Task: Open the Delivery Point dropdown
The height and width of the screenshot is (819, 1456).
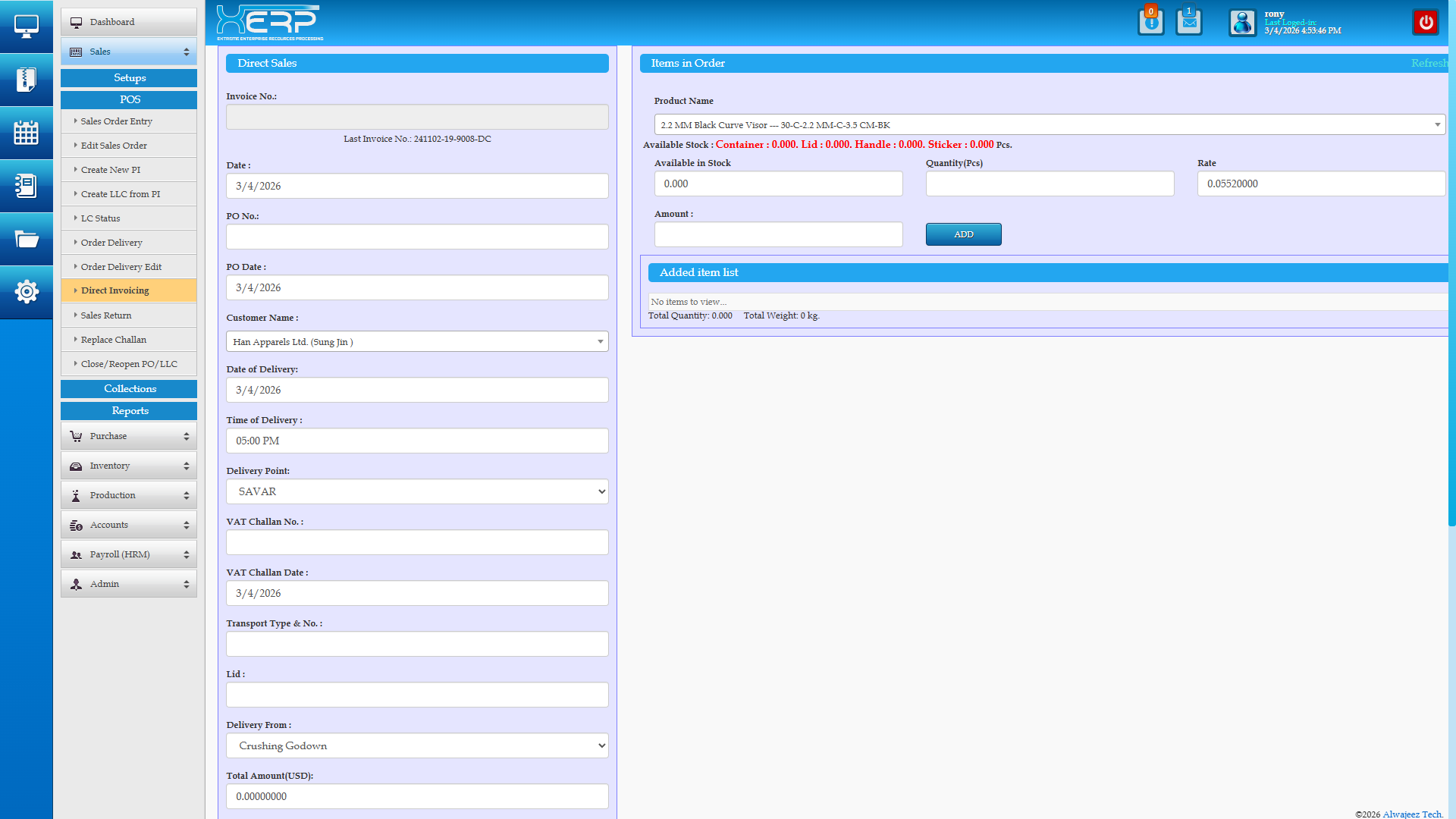Action: tap(417, 491)
